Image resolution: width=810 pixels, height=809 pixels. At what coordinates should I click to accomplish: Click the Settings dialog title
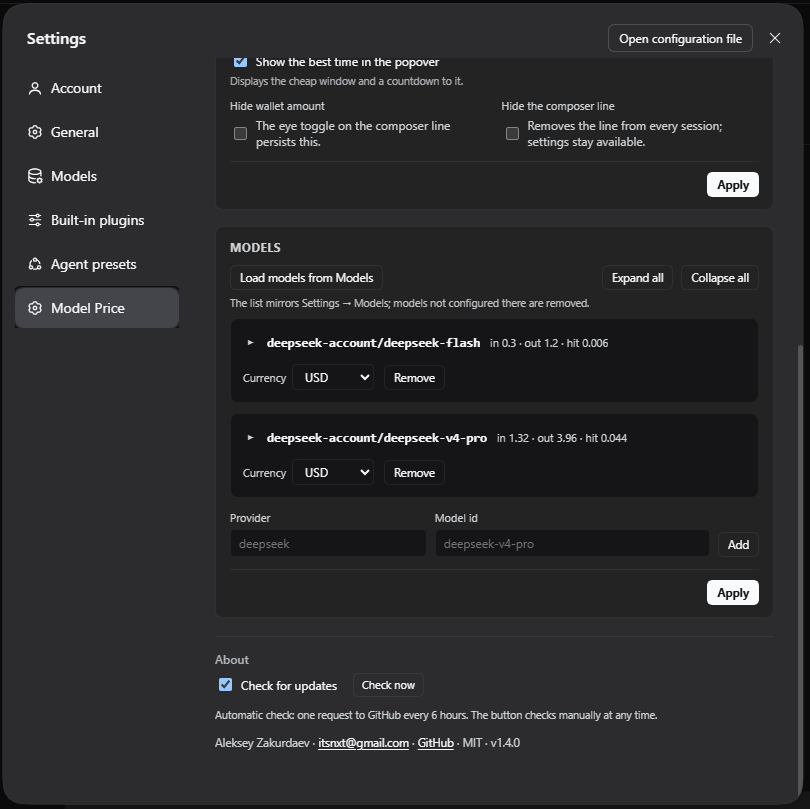tap(56, 39)
